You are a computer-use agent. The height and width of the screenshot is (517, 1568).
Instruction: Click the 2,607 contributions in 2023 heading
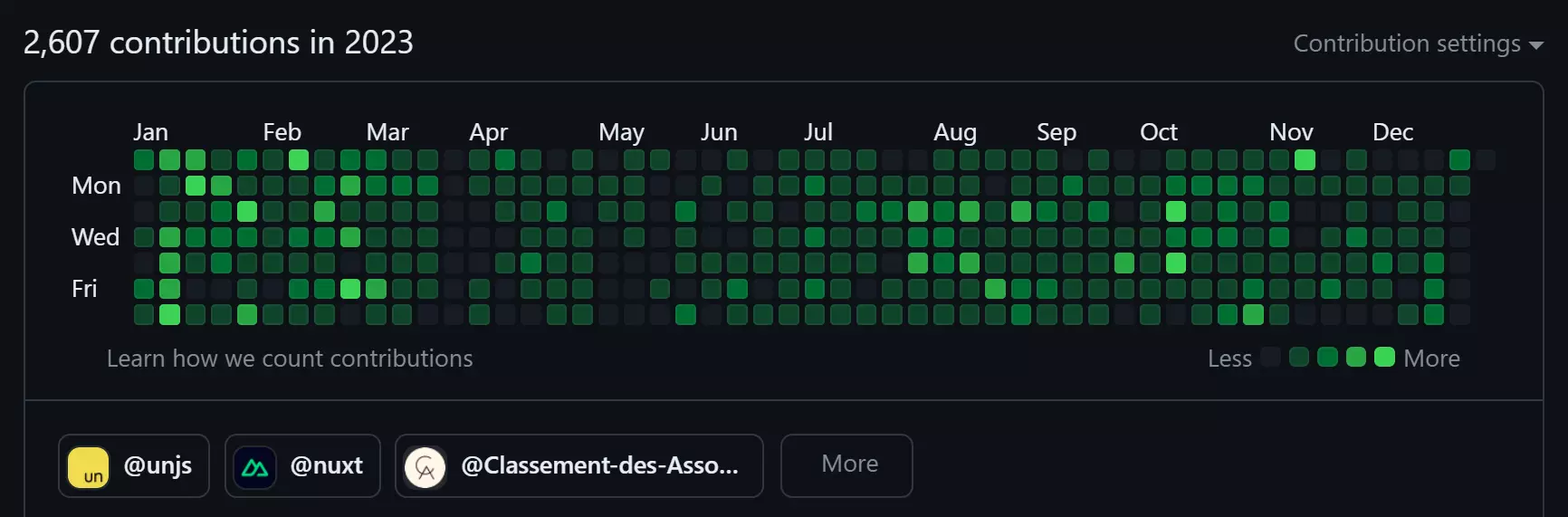[218, 43]
